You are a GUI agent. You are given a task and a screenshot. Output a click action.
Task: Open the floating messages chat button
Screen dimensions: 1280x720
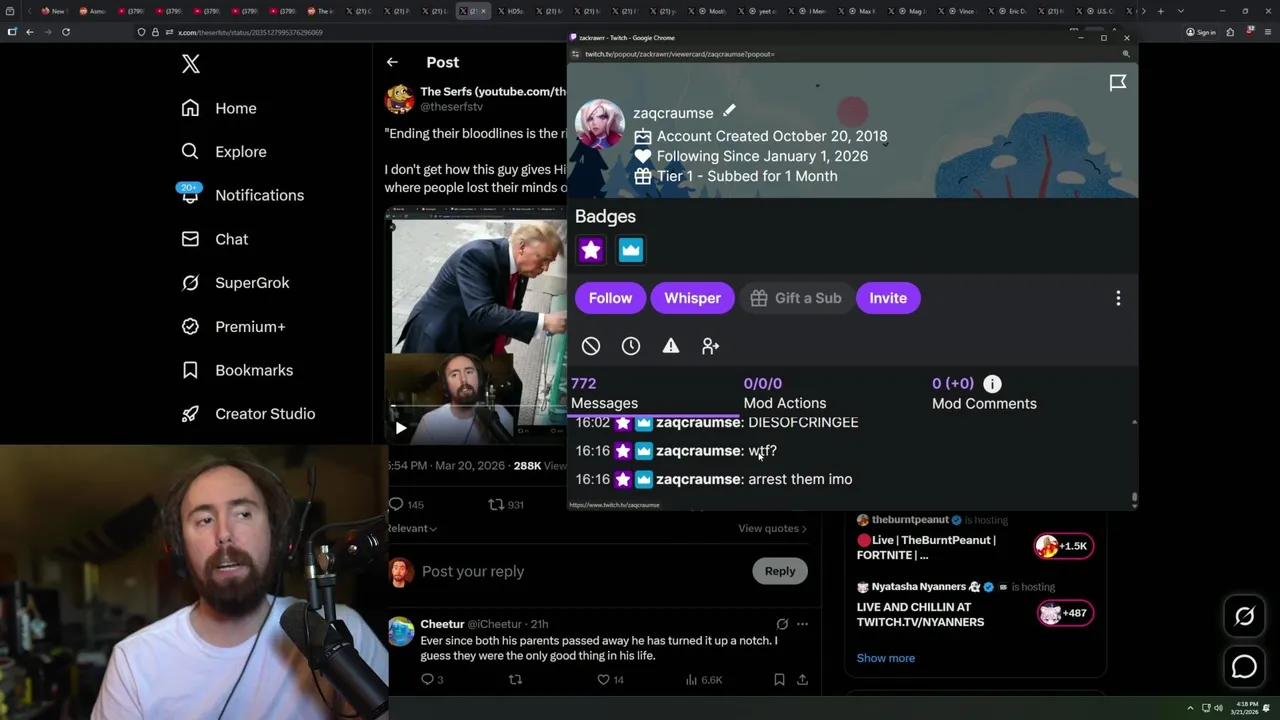point(1244,666)
